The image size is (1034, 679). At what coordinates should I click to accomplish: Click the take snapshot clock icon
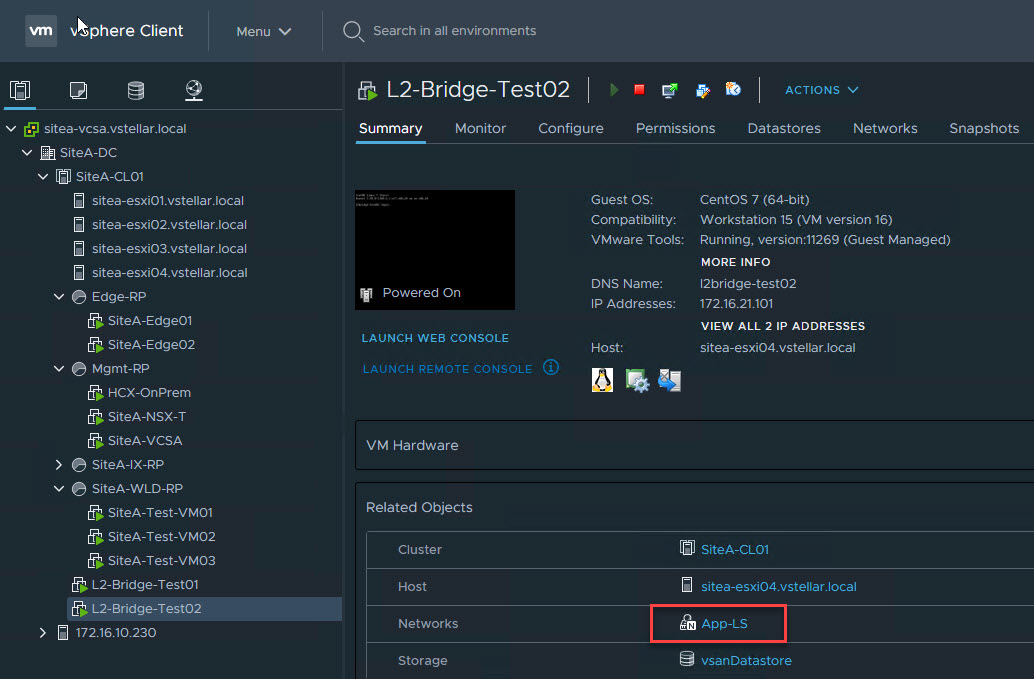[733, 90]
